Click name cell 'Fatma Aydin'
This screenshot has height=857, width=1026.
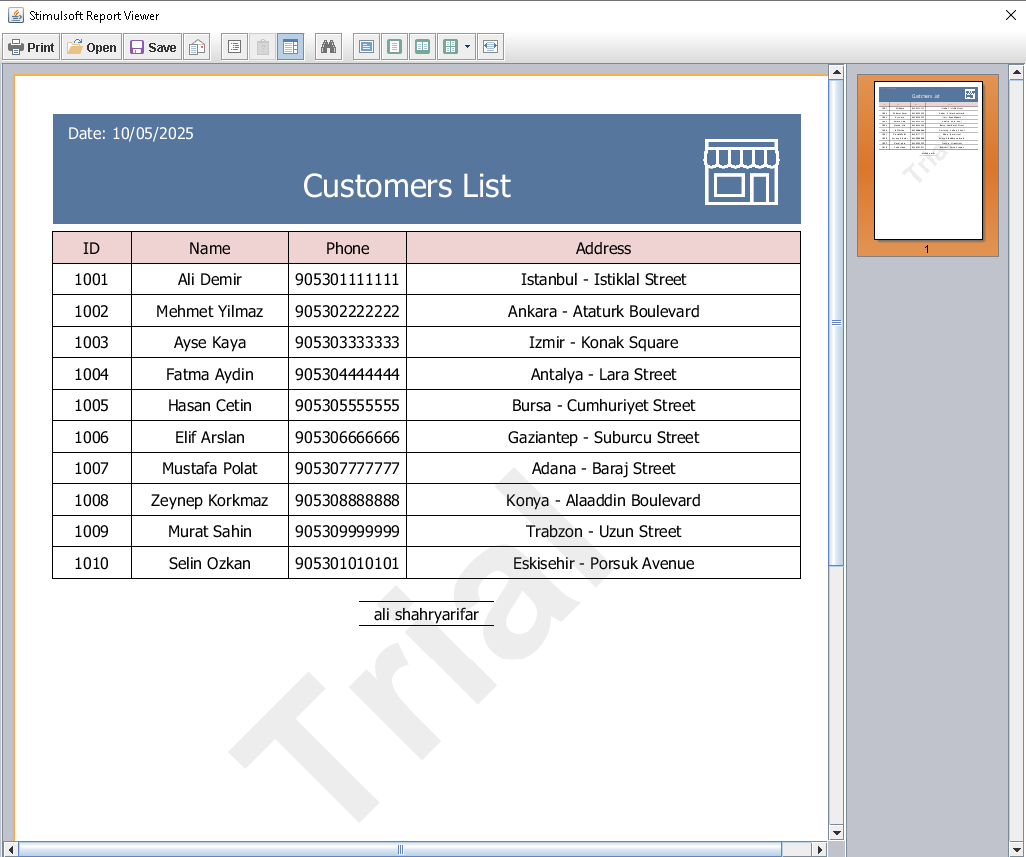click(209, 374)
